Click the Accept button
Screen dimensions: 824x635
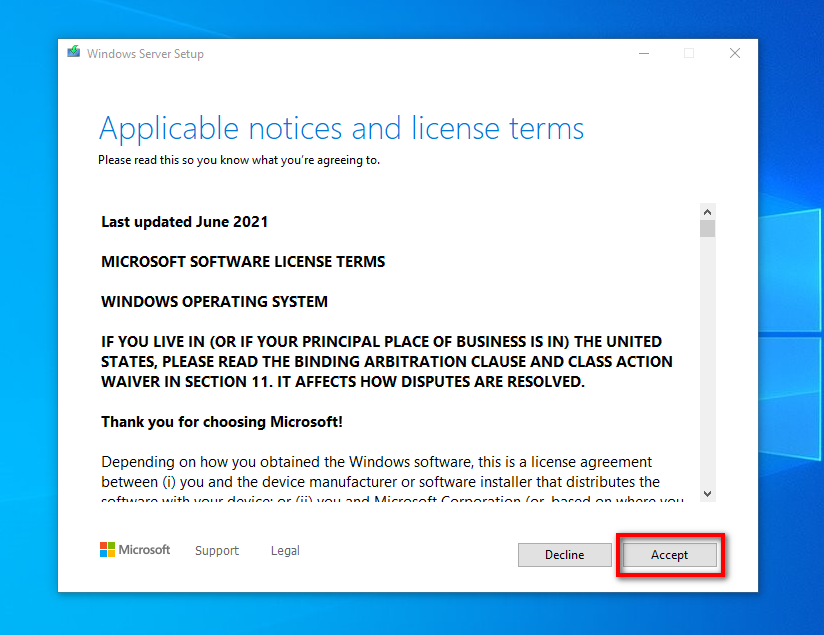(x=670, y=555)
